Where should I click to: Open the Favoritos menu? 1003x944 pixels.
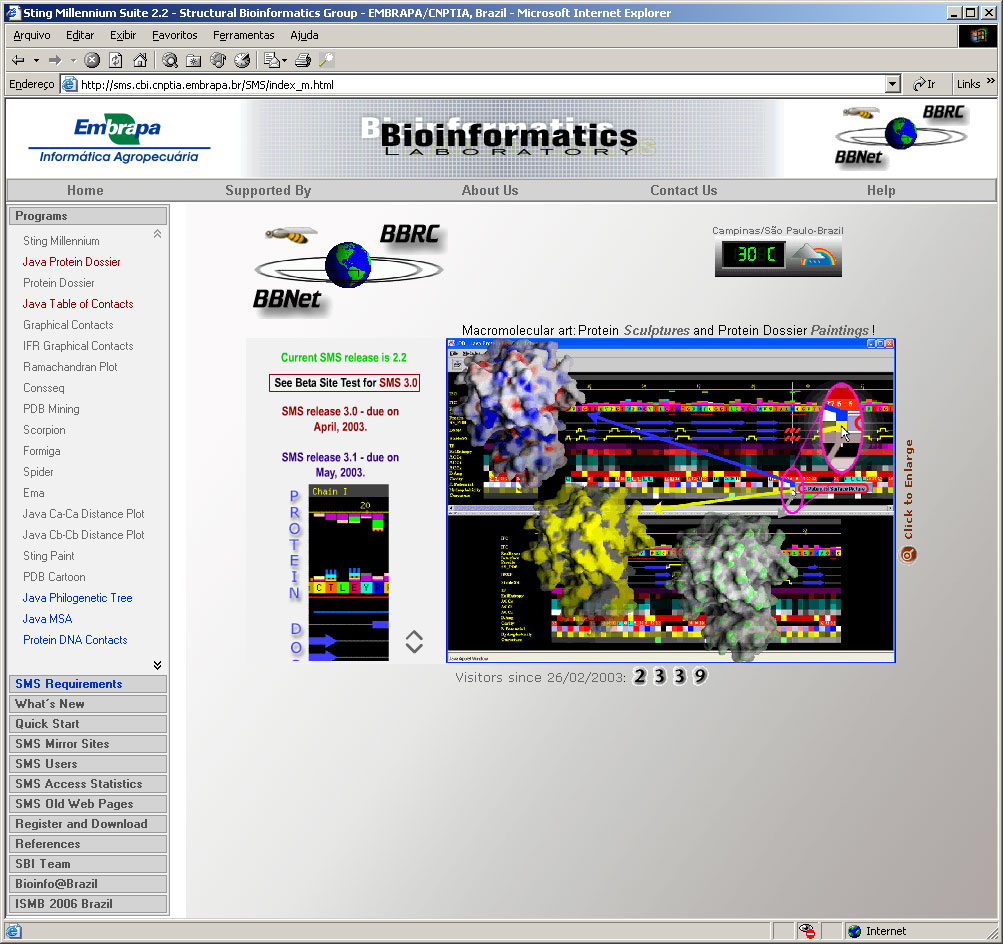click(175, 35)
